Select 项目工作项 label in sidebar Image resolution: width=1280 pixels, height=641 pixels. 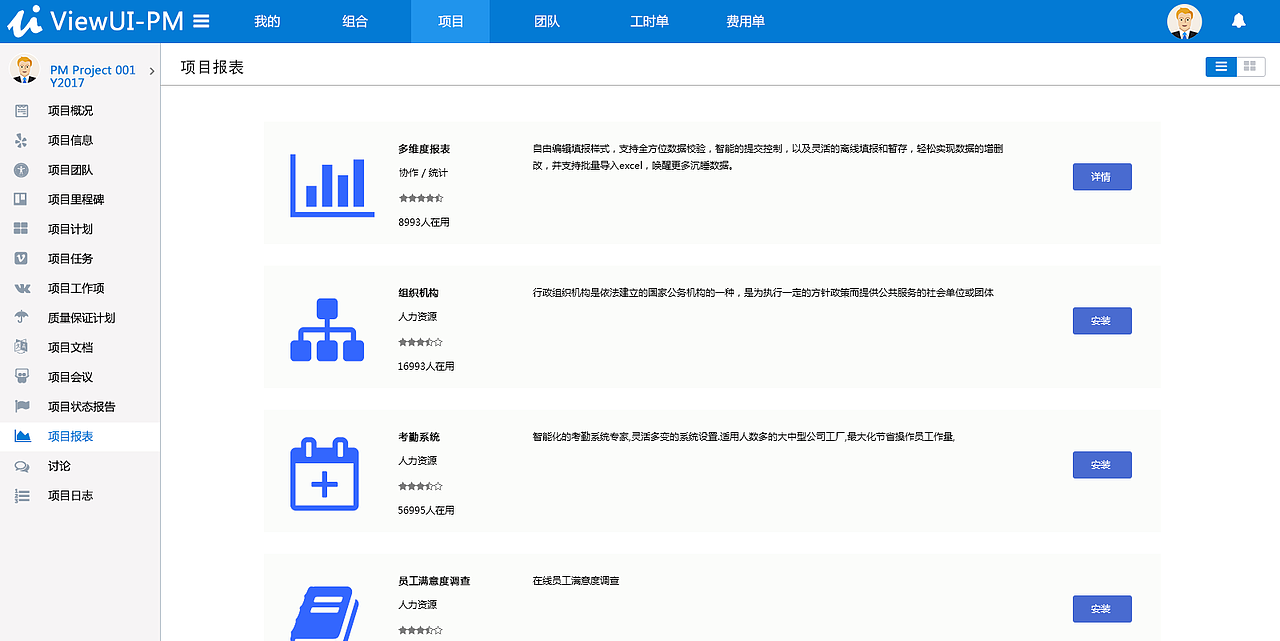coord(76,288)
